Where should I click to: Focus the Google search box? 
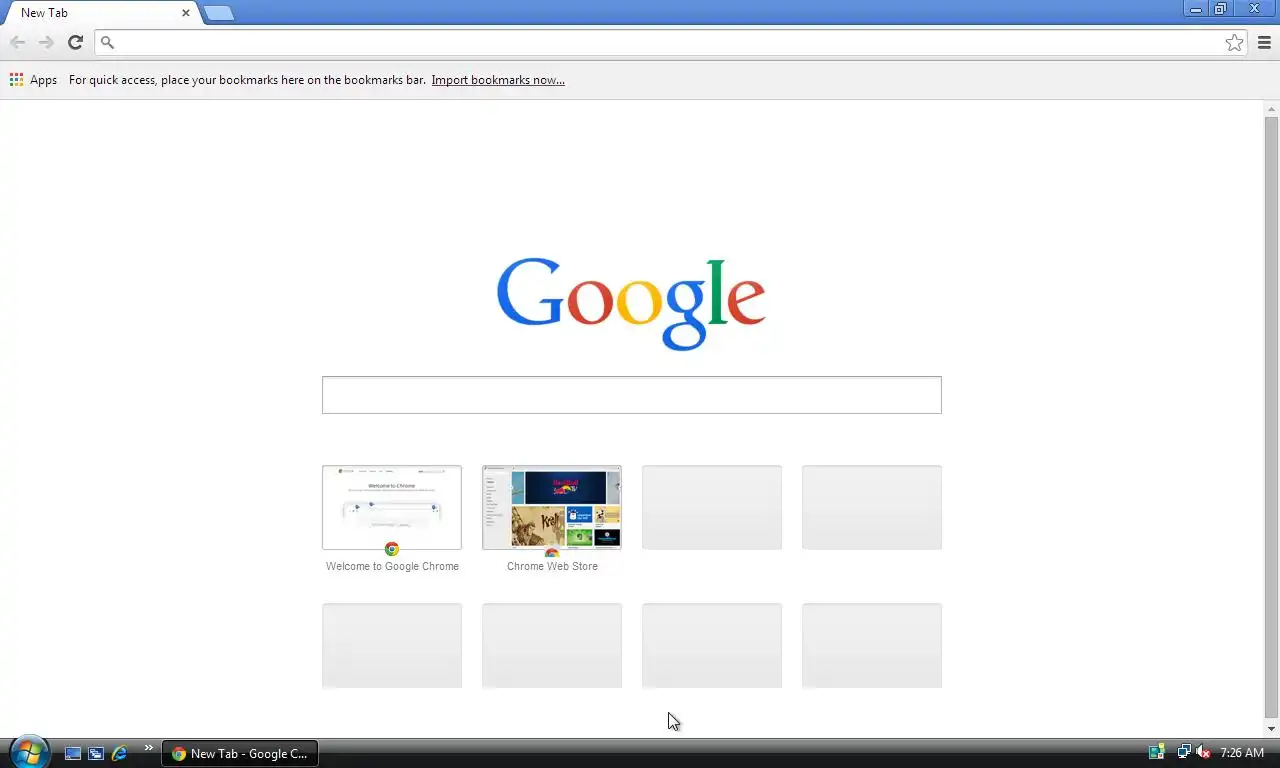coord(632,395)
